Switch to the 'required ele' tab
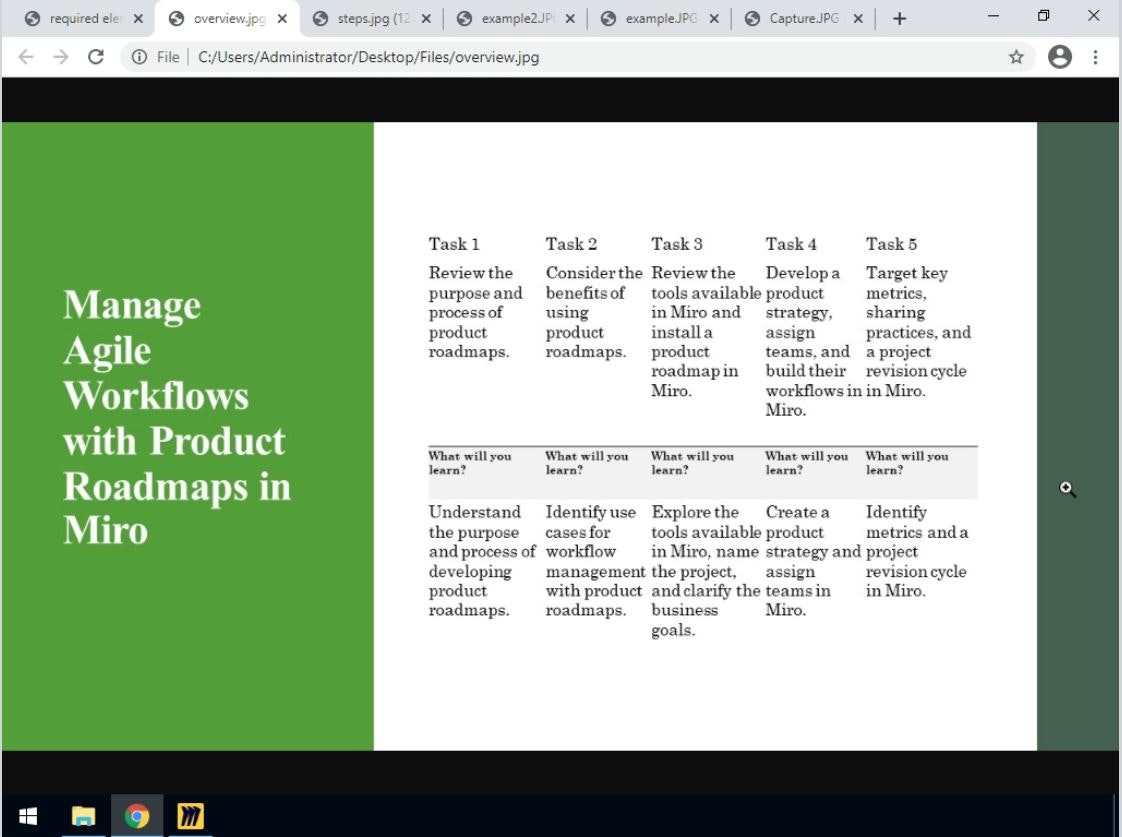The height and width of the screenshot is (837, 1122). pyautogui.click(x=80, y=19)
